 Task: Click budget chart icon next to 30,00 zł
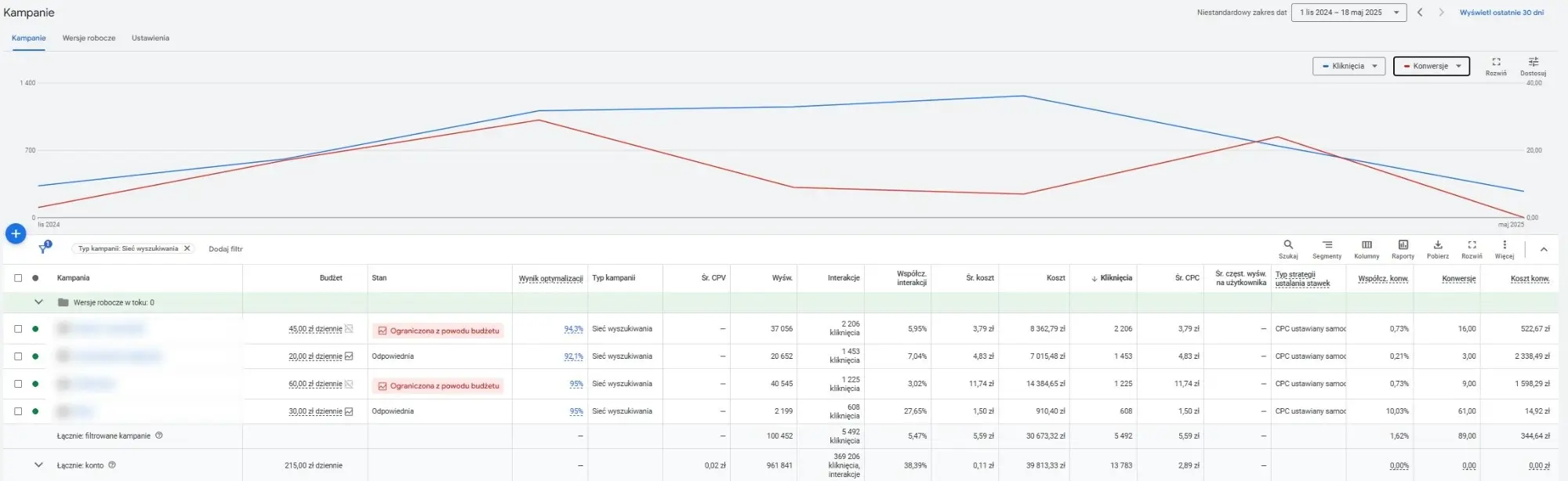click(x=349, y=411)
